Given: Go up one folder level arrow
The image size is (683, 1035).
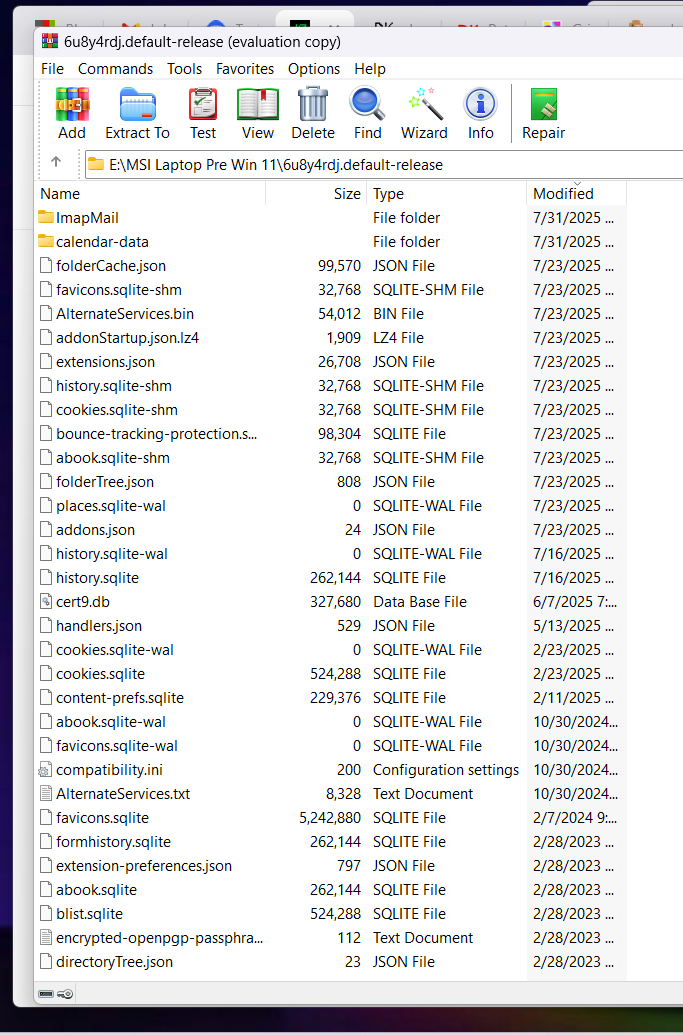Looking at the screenshot, I should click(x=56, y=162).
